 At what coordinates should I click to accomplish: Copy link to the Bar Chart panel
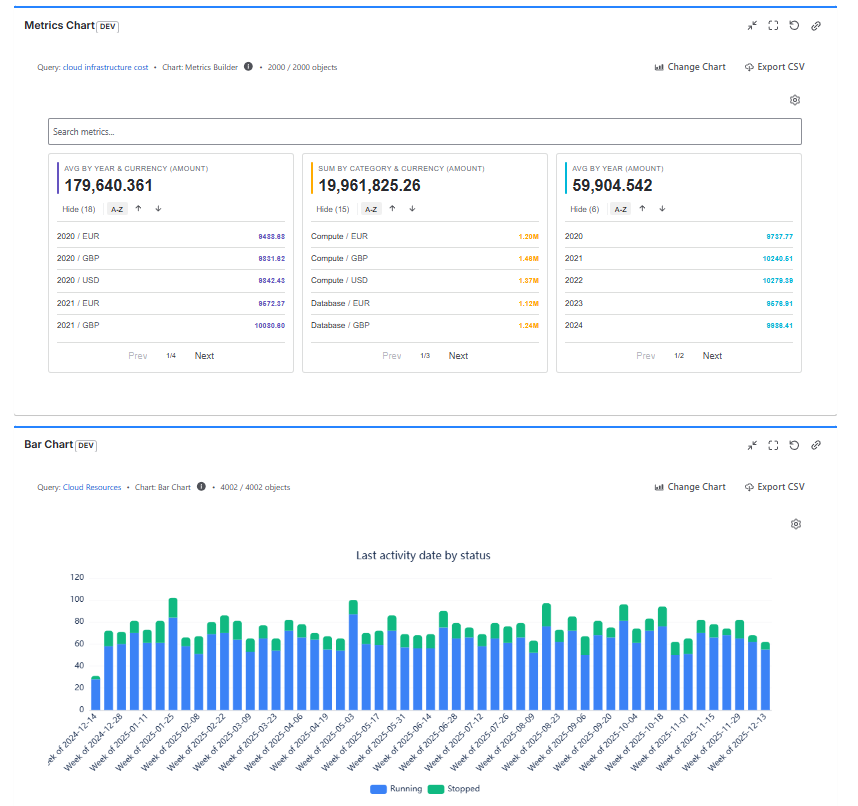816,446
